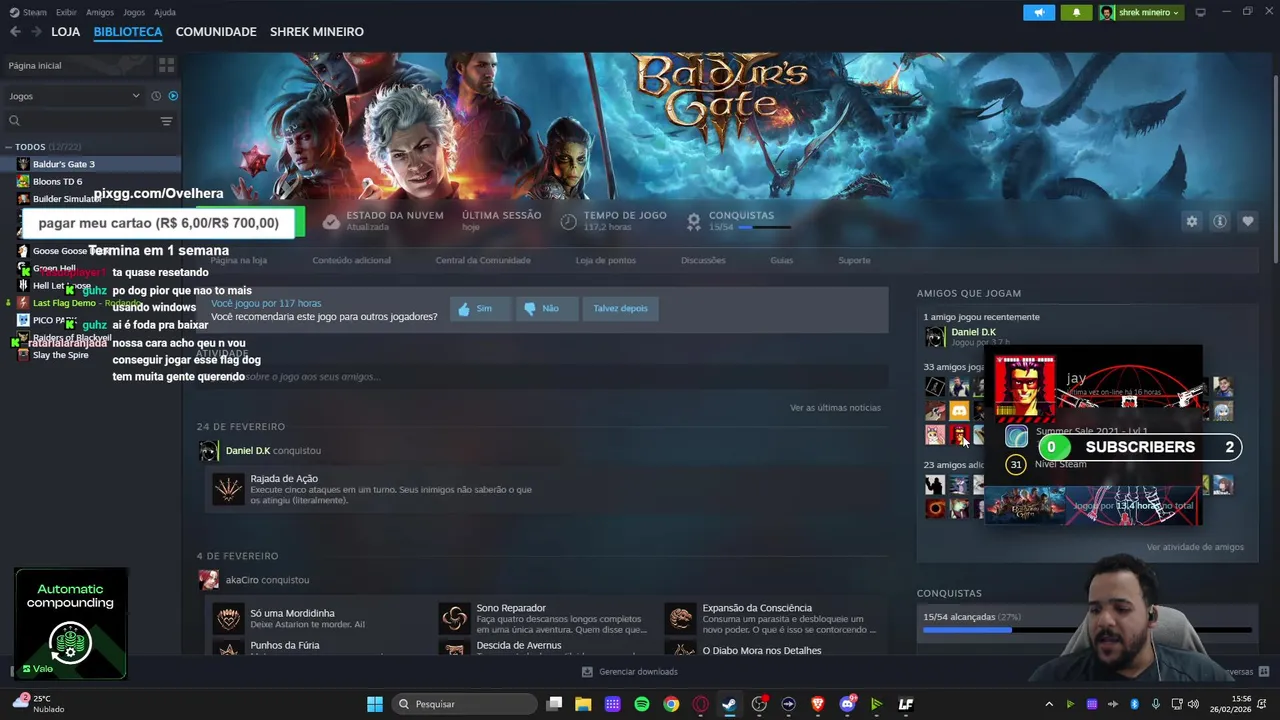The image size is (1280, 720).
Task: Select the BIBLIOTECA tab
Action: [128, 32]
